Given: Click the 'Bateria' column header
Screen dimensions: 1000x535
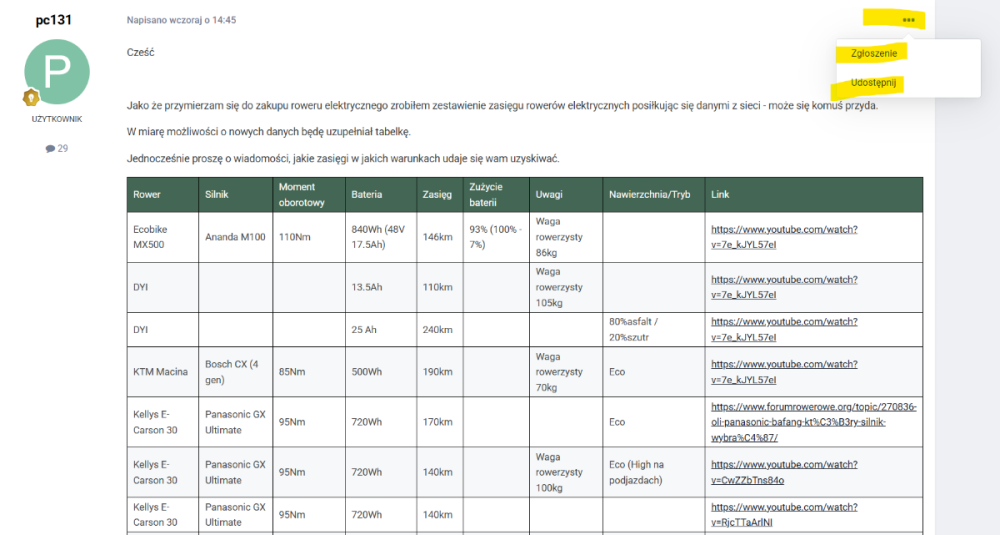Looking at the screenshot, I should pyautogui.click(x=381, y=195).
